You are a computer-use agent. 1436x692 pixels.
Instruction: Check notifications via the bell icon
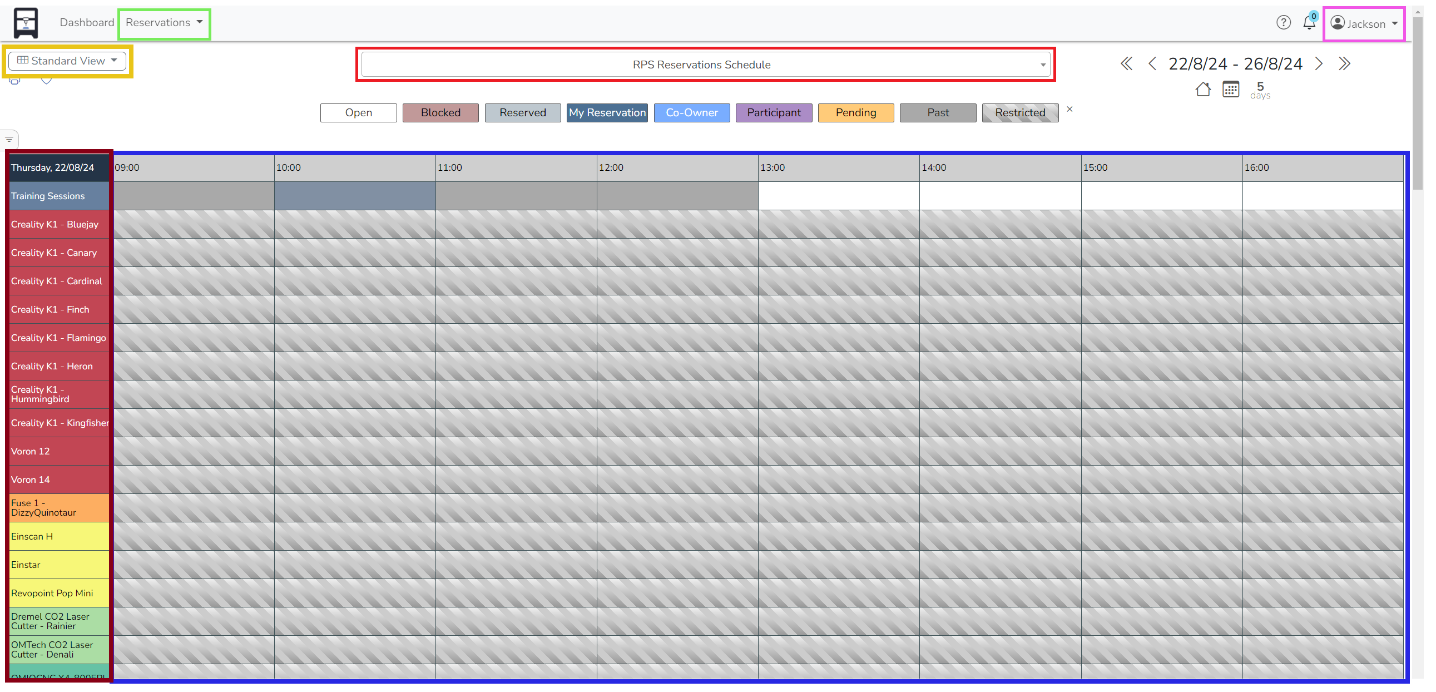[x=1309, y=22]
